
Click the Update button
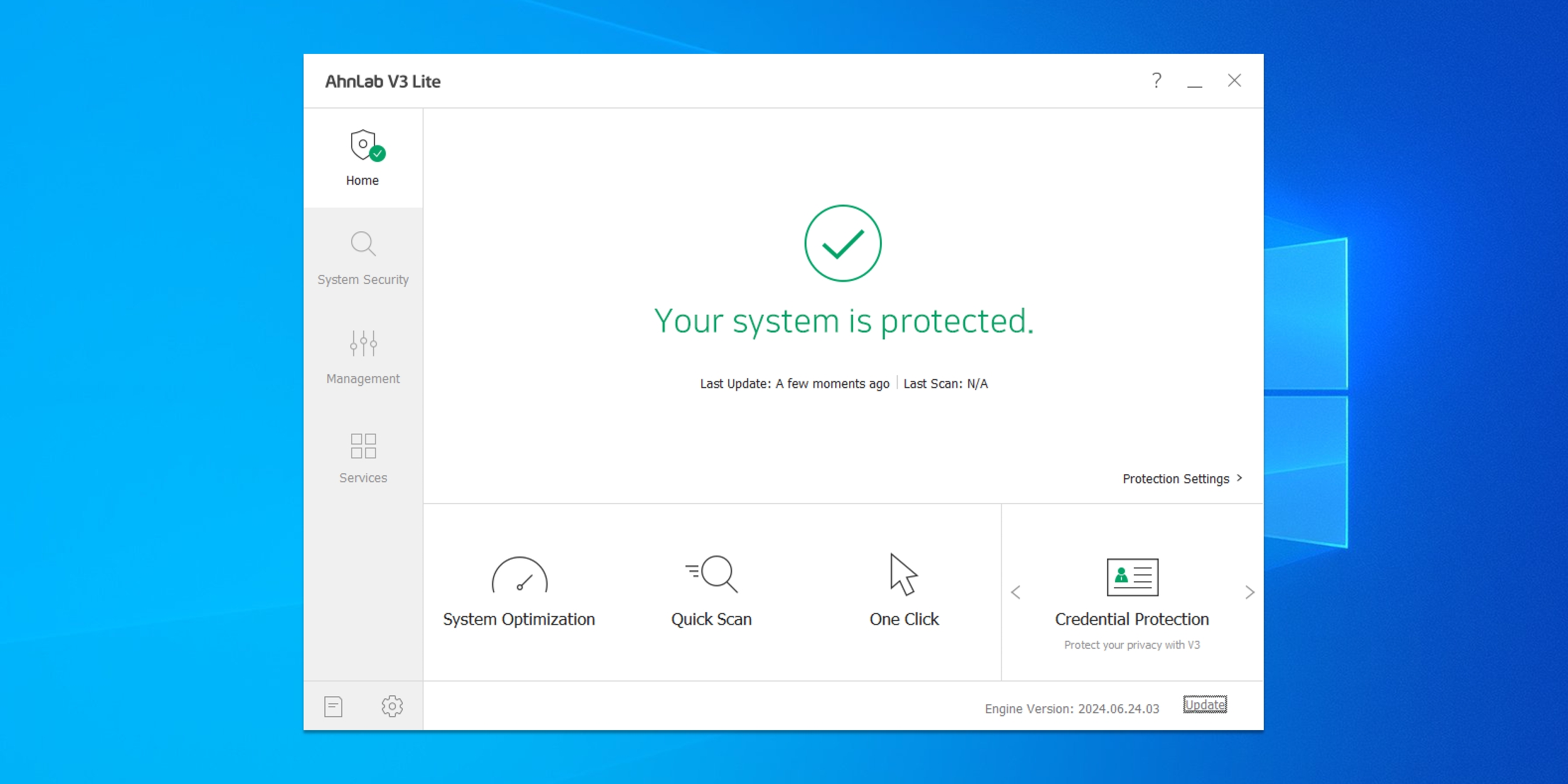1203,705
